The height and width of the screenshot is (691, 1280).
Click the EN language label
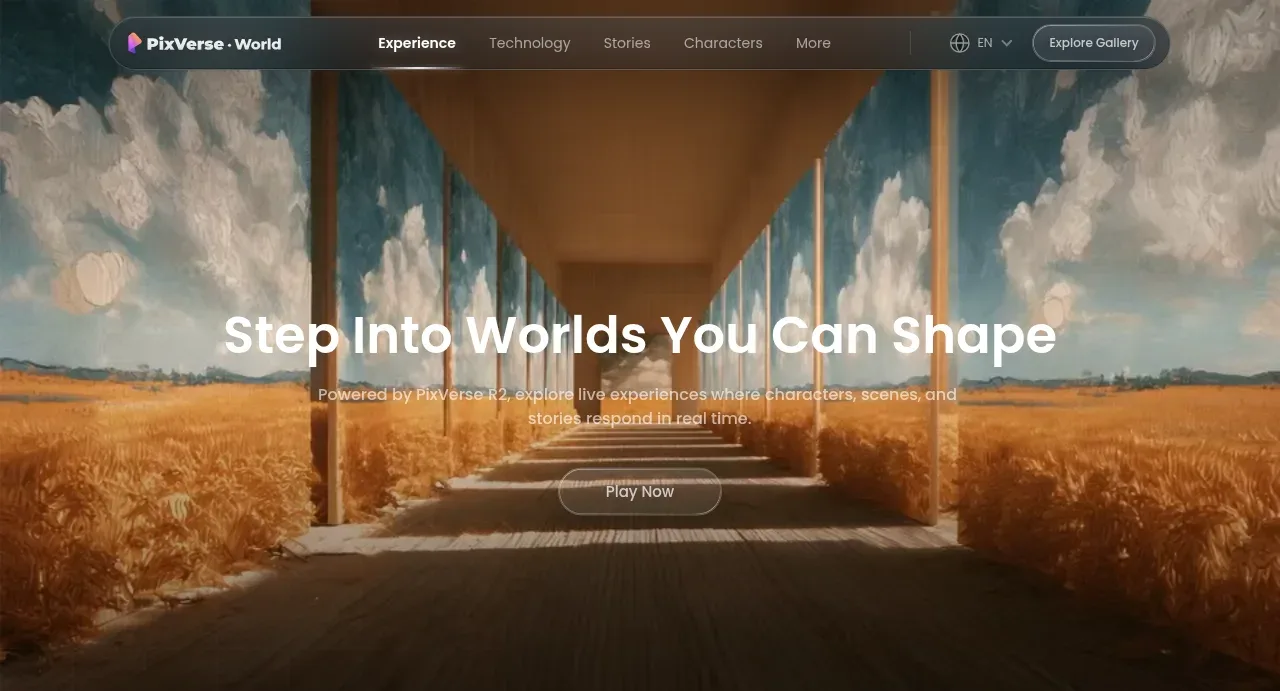coord(985,43)
